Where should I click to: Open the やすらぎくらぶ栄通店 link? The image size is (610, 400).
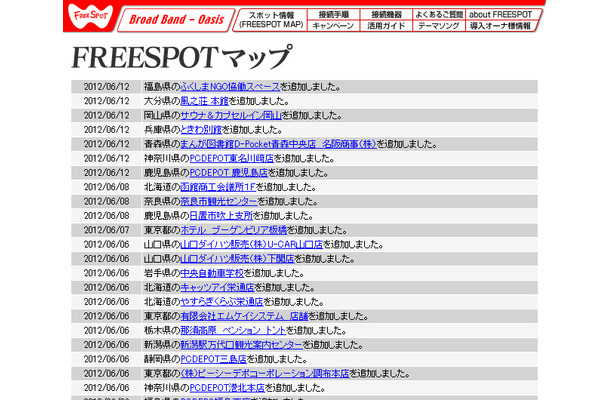(222, 303)
